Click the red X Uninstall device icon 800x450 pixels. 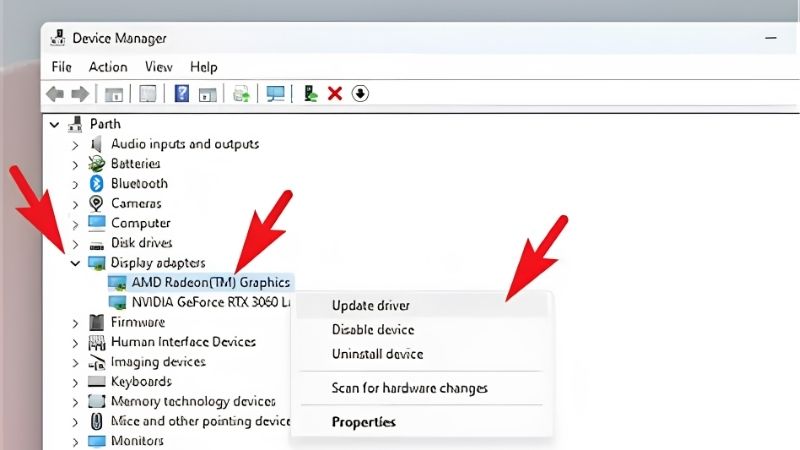(335, 93)
